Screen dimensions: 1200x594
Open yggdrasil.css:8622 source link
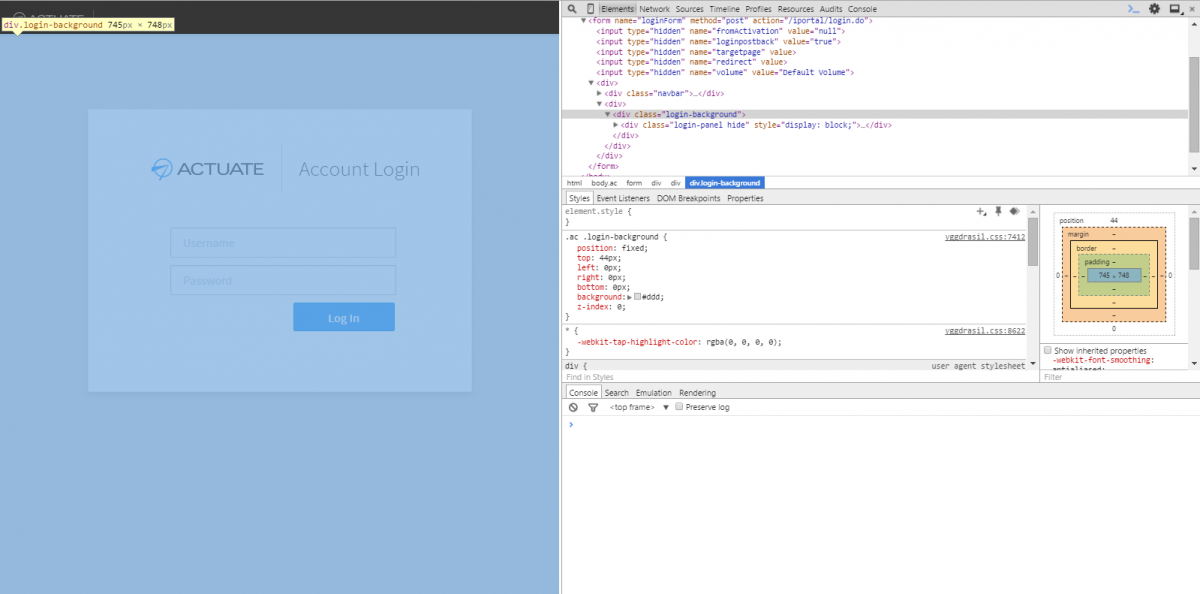985,331
